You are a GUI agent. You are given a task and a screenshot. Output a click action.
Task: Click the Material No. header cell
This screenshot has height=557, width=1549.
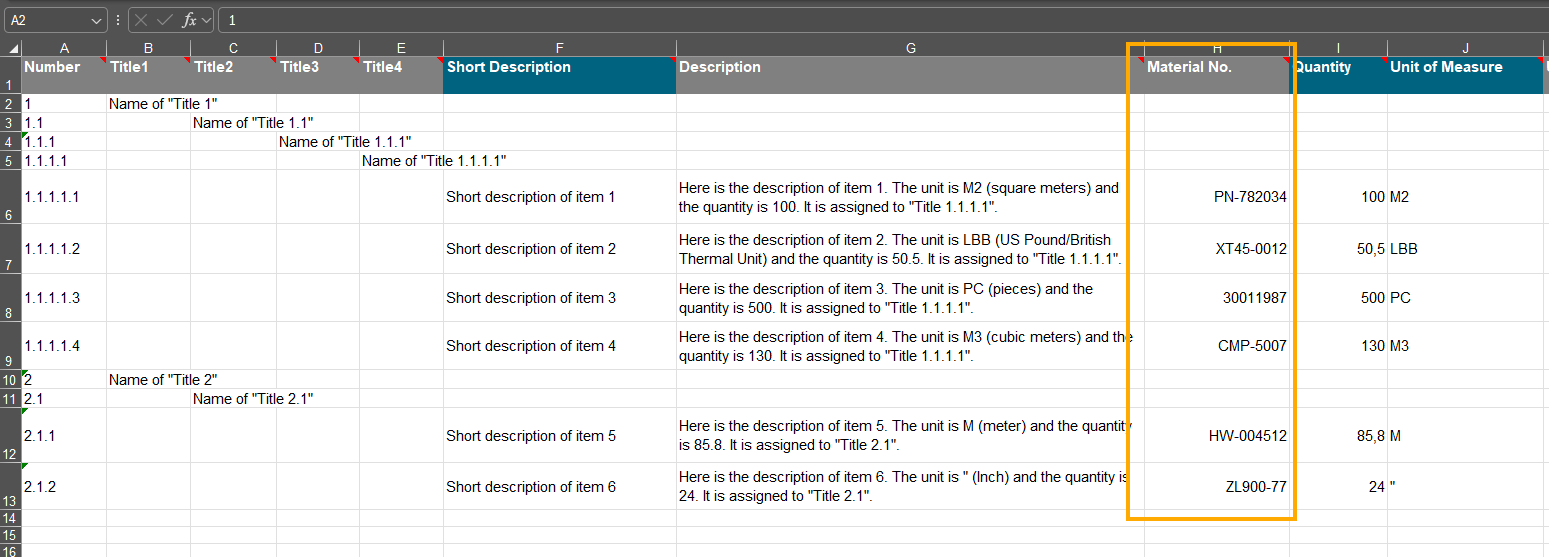pos(1216,68)
